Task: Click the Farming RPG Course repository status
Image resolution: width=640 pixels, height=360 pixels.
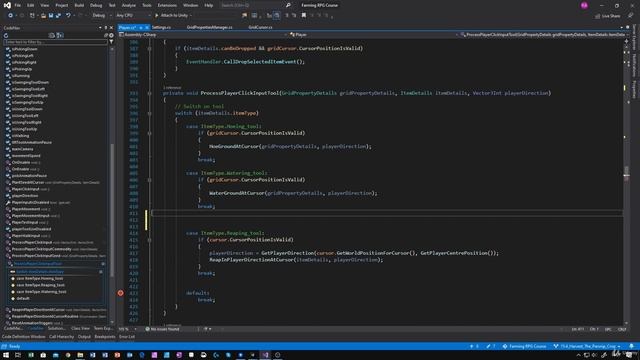Action: pos(524,346)
